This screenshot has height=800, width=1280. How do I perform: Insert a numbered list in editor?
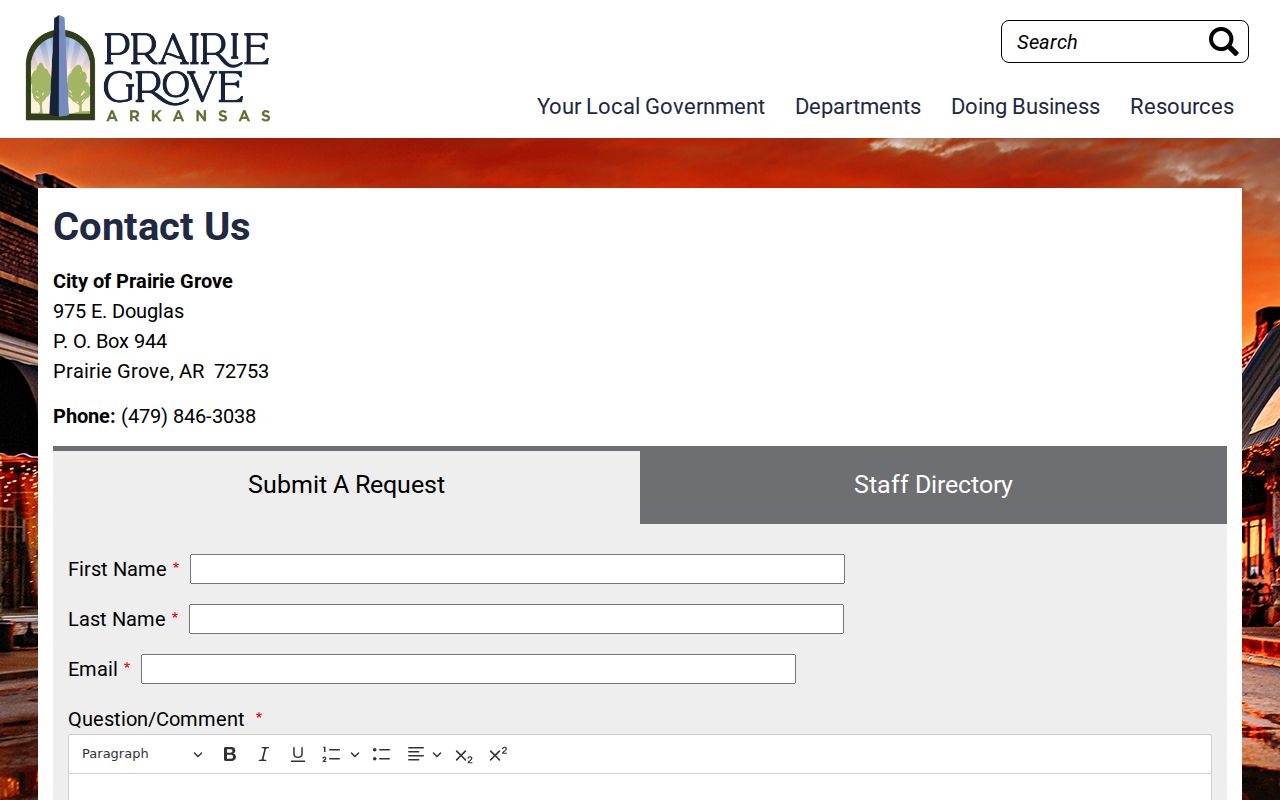click(331, 754)
